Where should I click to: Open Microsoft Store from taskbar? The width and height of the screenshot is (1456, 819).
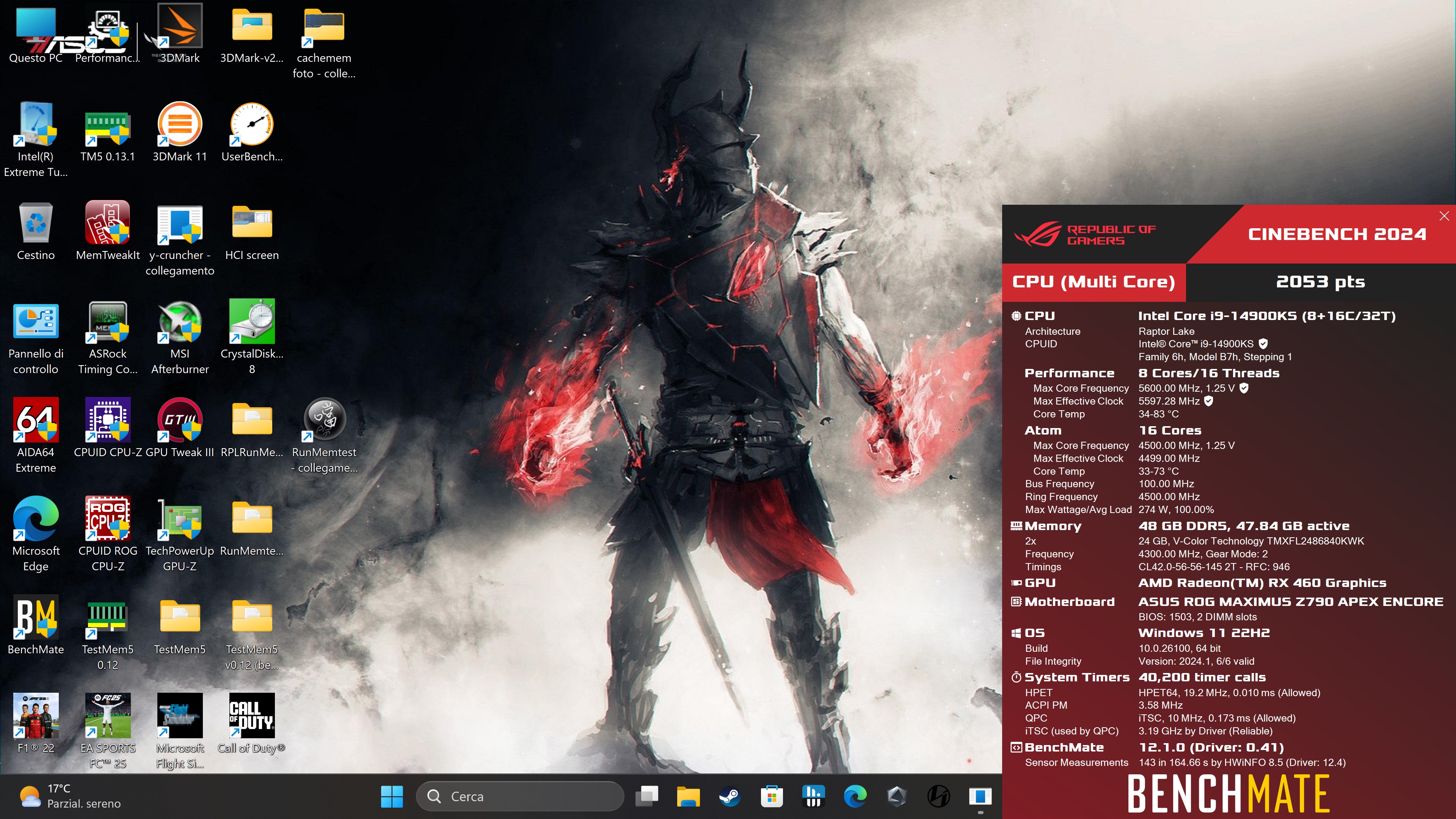(772, 796)
